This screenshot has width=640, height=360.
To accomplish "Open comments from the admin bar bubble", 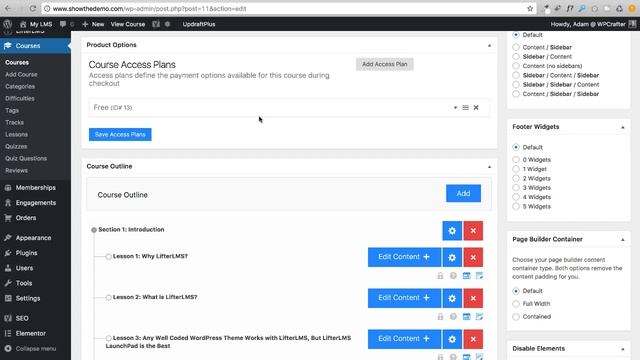I will (x=63, y=24).
